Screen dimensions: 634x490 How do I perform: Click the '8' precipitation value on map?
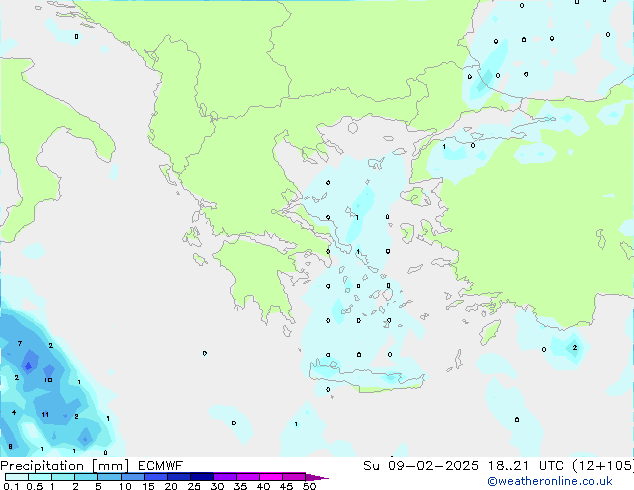11,446
